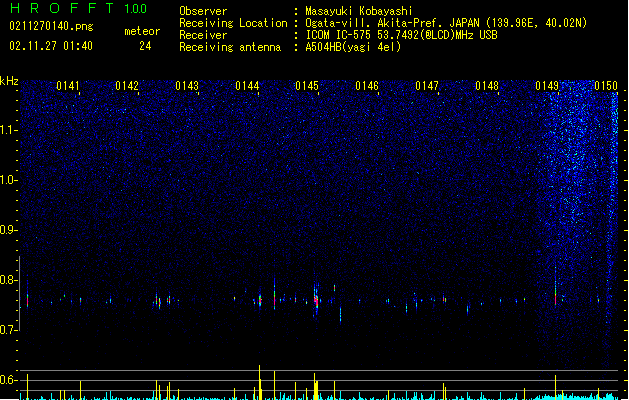Select the Ogata-vill. Akita-Pref. JAPAN location text
The height and width of the screenshot is (400, 629).
pyautogui.click(x=446, y=23)
